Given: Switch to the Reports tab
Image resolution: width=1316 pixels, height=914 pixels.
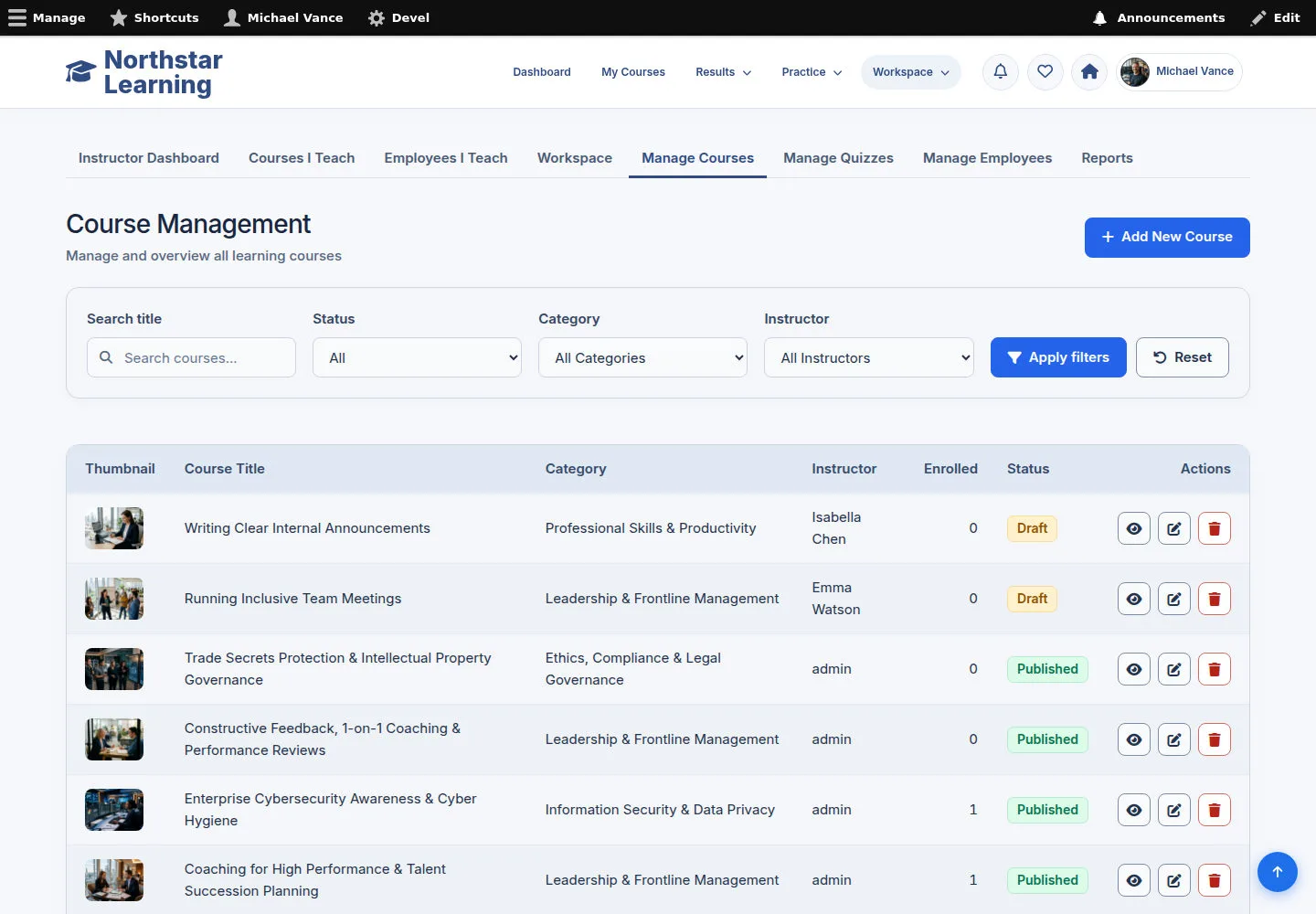Looking at the screenshot, I should pyautogui.click(x=1107, y=158).
